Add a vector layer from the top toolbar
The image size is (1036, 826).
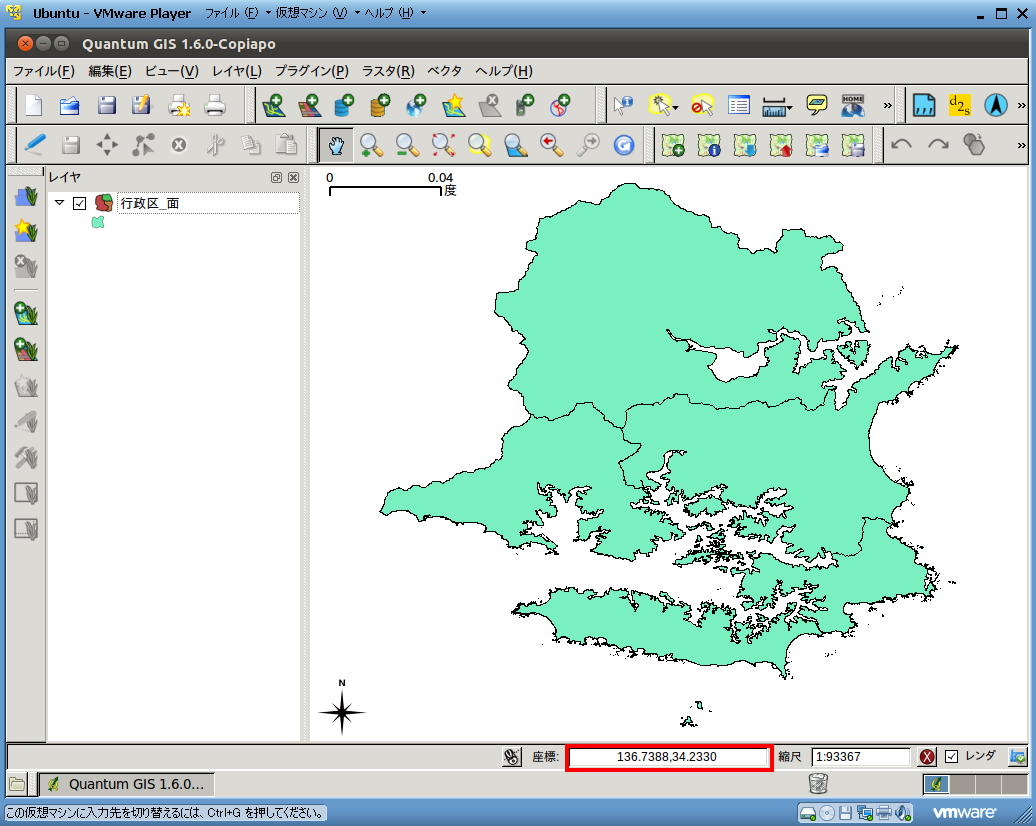[273, 105]
